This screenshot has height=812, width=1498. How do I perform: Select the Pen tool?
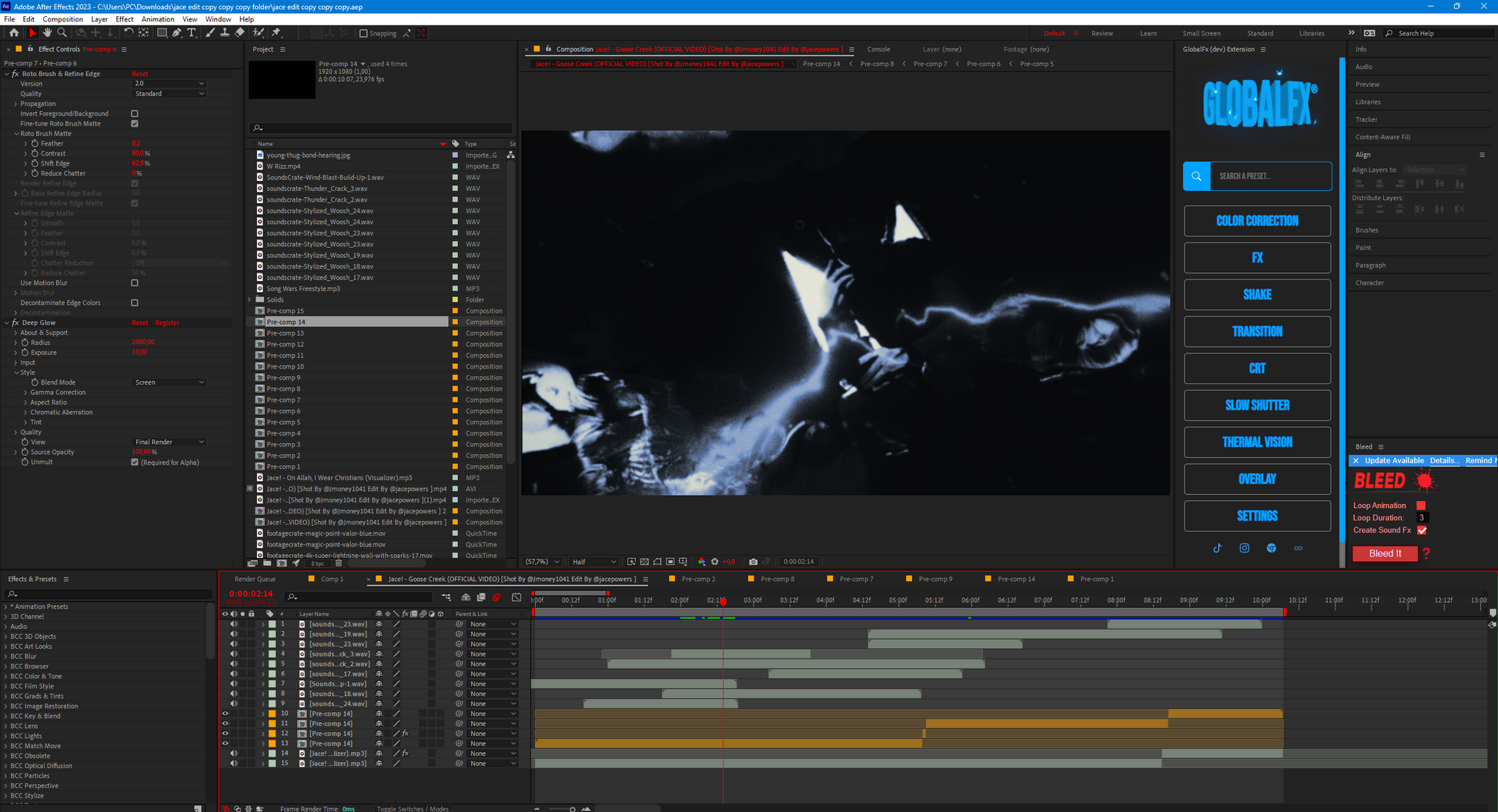tap(177, 33)
